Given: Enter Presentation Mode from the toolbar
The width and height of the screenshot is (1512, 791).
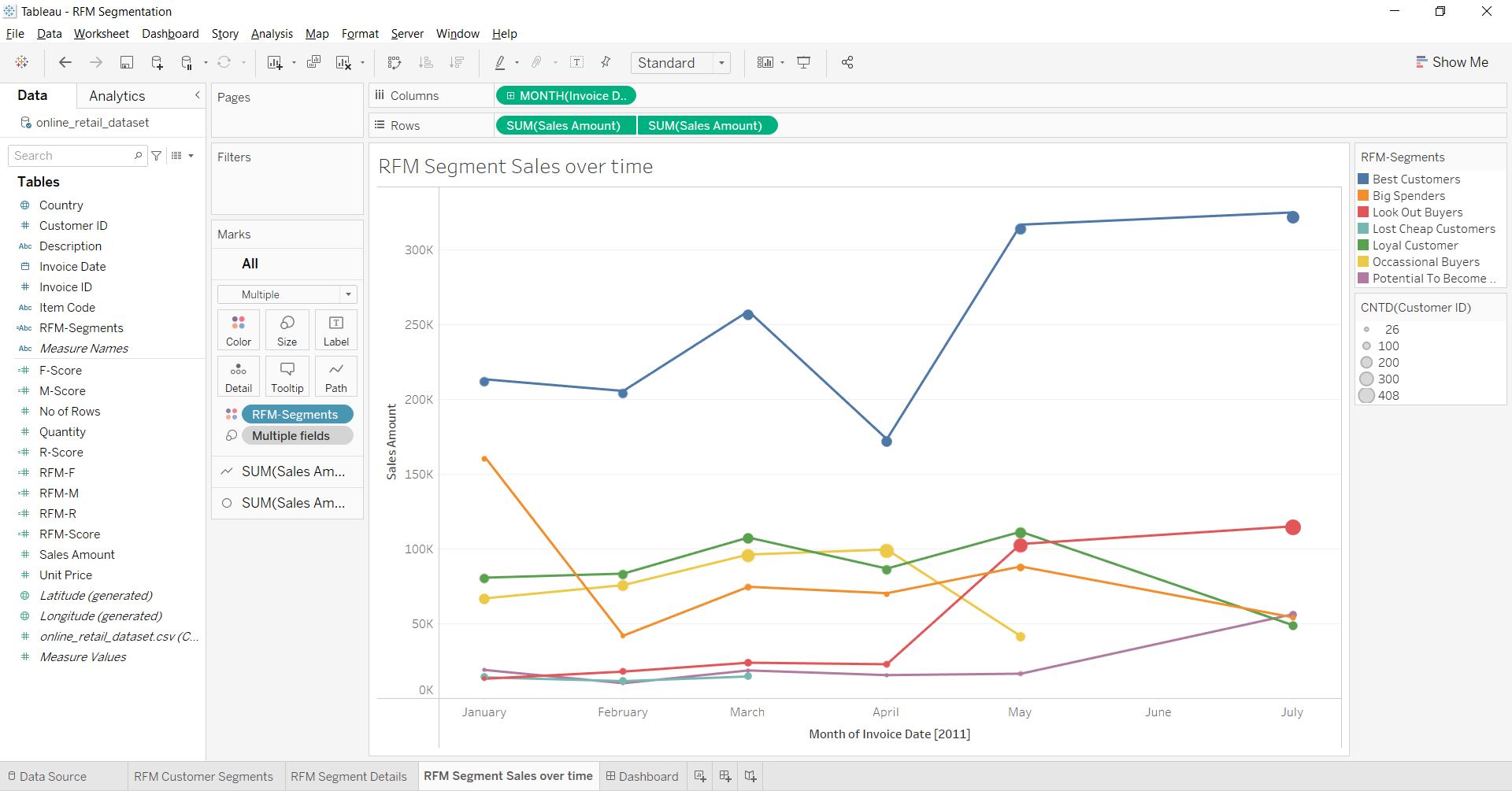Looking at the screenshot, I should tap(803, 62).
